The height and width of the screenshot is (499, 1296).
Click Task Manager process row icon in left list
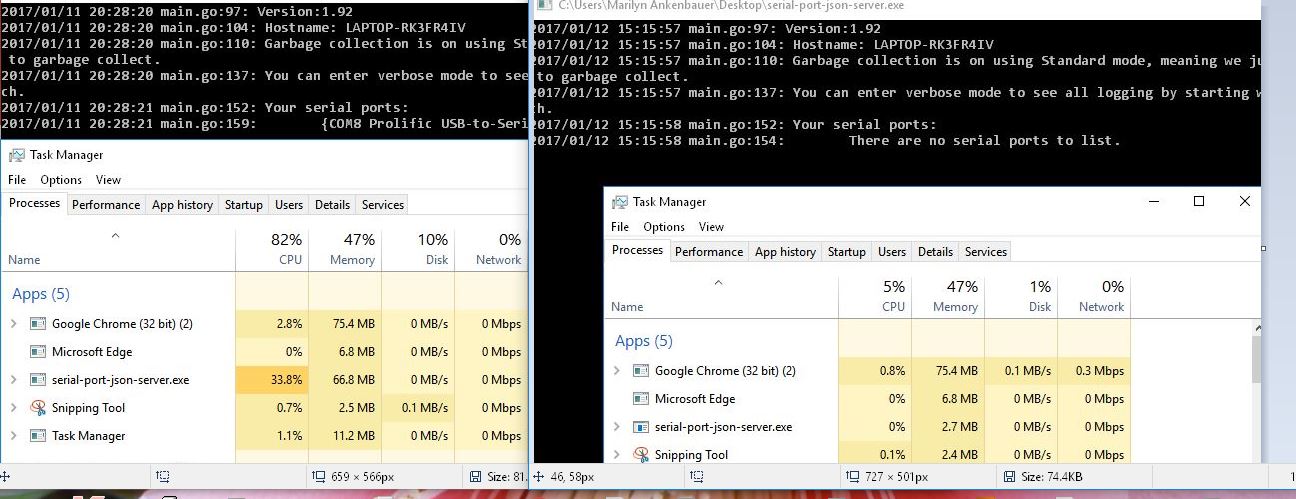click(x=38, y=436)
